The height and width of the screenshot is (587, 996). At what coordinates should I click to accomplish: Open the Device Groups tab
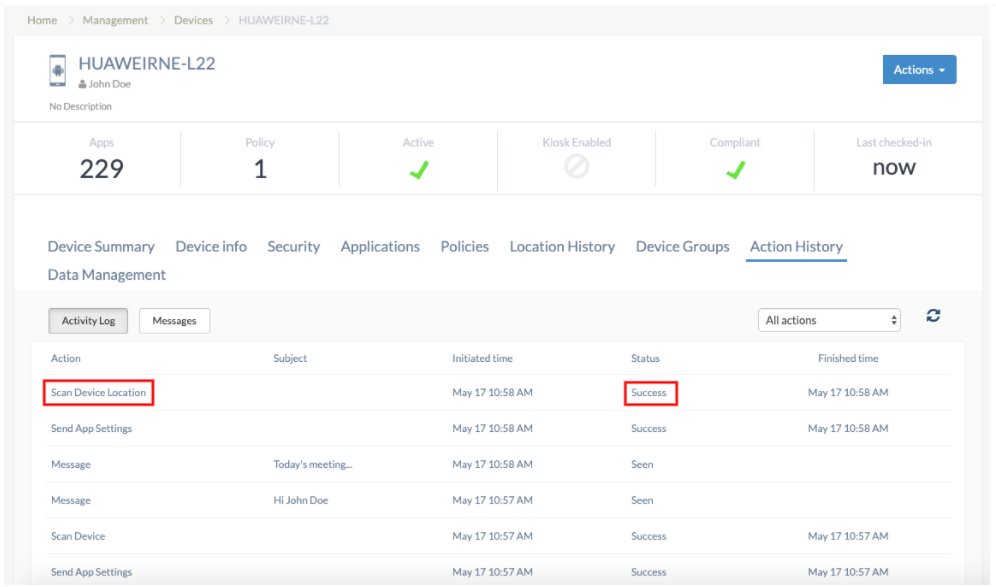(682, 247)
